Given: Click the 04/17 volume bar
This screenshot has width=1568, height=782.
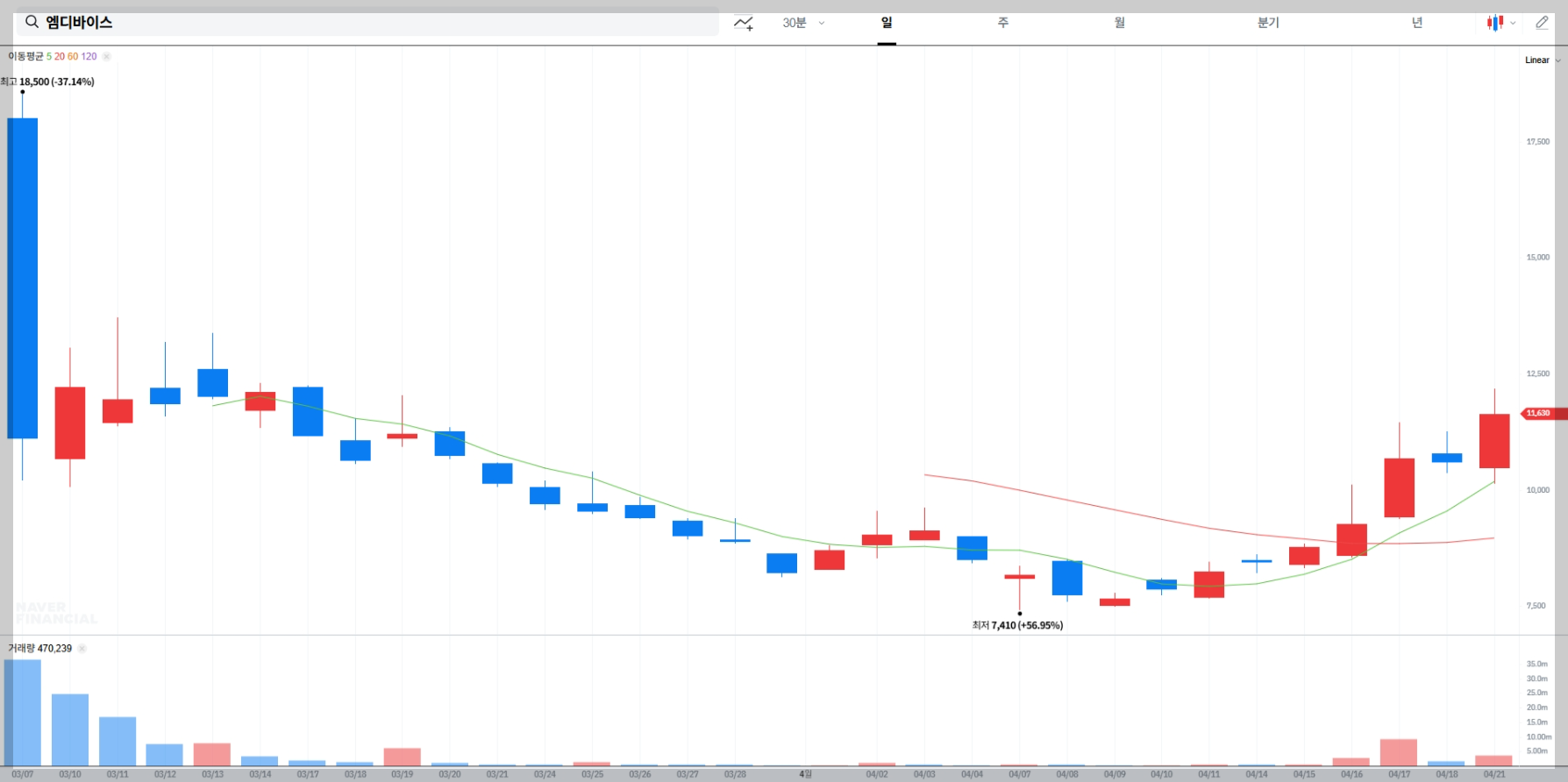Looking at the screenshot, I should [x=1399, y=752].
